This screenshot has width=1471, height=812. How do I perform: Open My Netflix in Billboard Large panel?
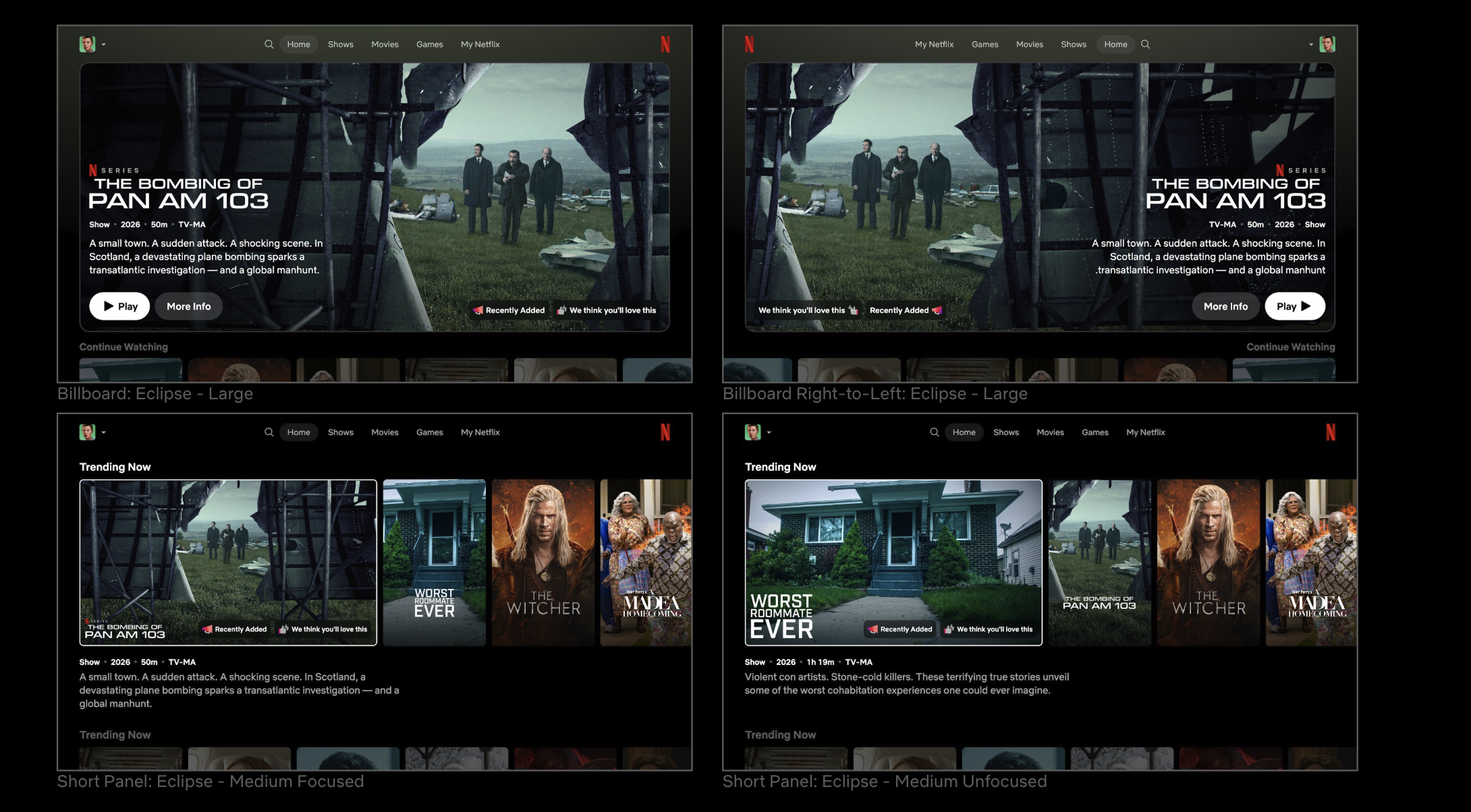(480, 45)
